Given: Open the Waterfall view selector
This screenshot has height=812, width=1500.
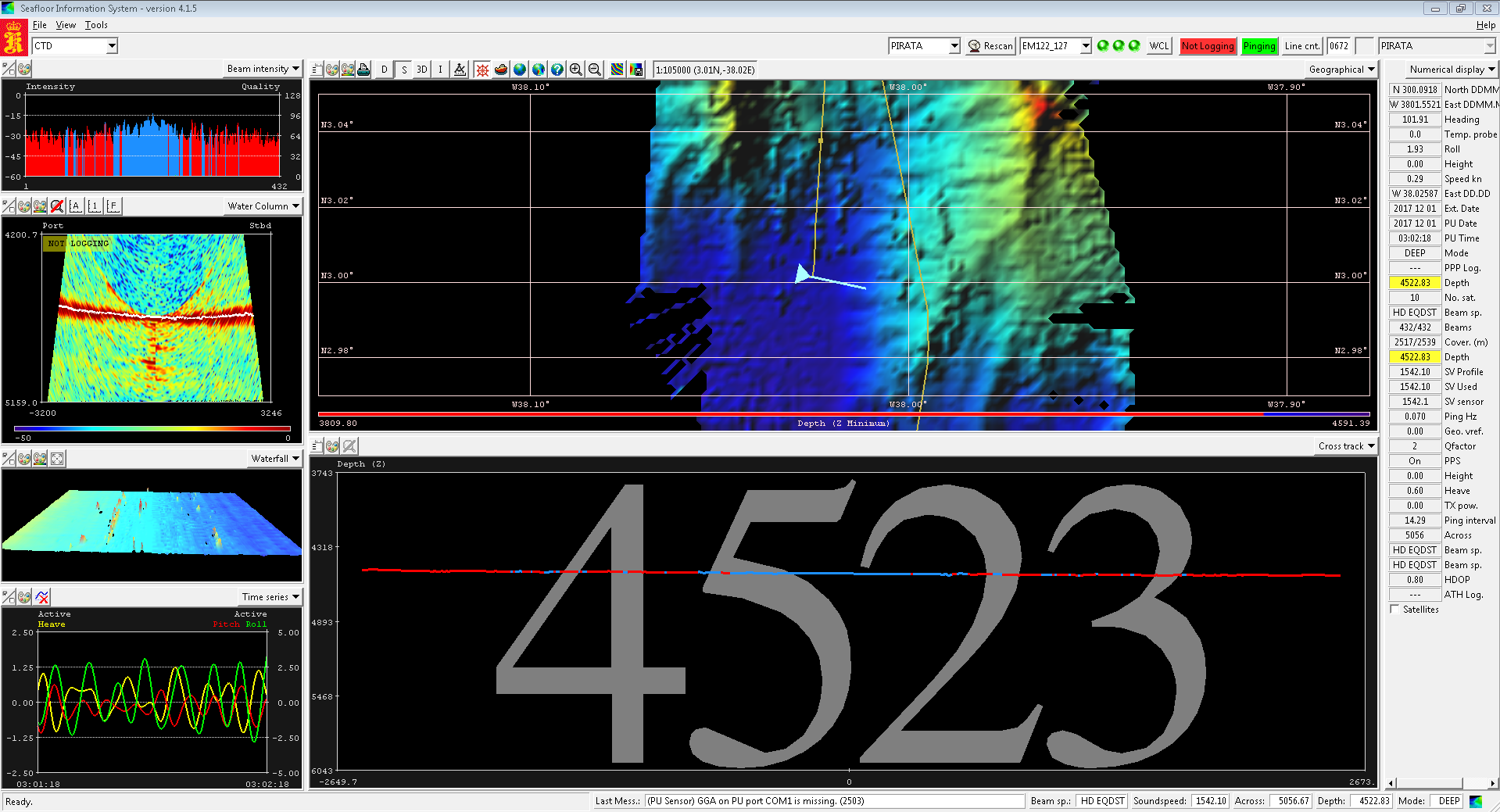Looking at the screenshot, I should click(275, 459).
